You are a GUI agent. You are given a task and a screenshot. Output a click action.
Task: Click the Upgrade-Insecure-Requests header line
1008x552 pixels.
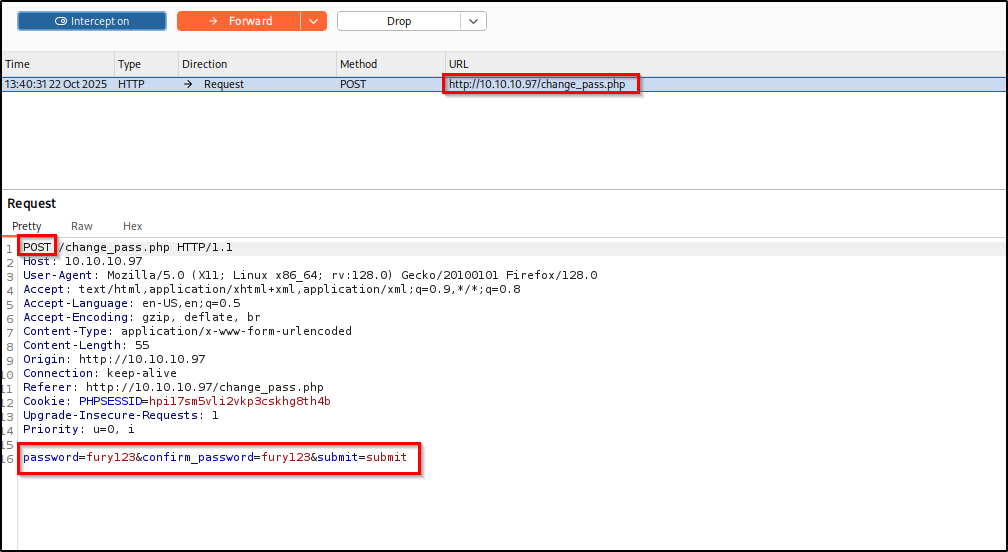[121, 415]
